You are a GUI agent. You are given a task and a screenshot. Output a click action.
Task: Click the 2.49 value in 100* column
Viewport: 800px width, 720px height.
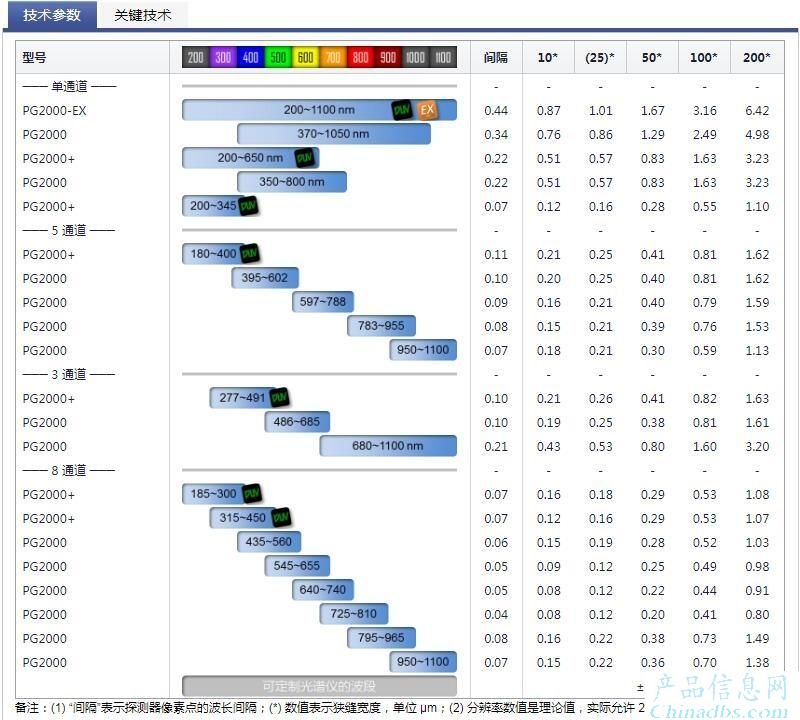point(705,134)
